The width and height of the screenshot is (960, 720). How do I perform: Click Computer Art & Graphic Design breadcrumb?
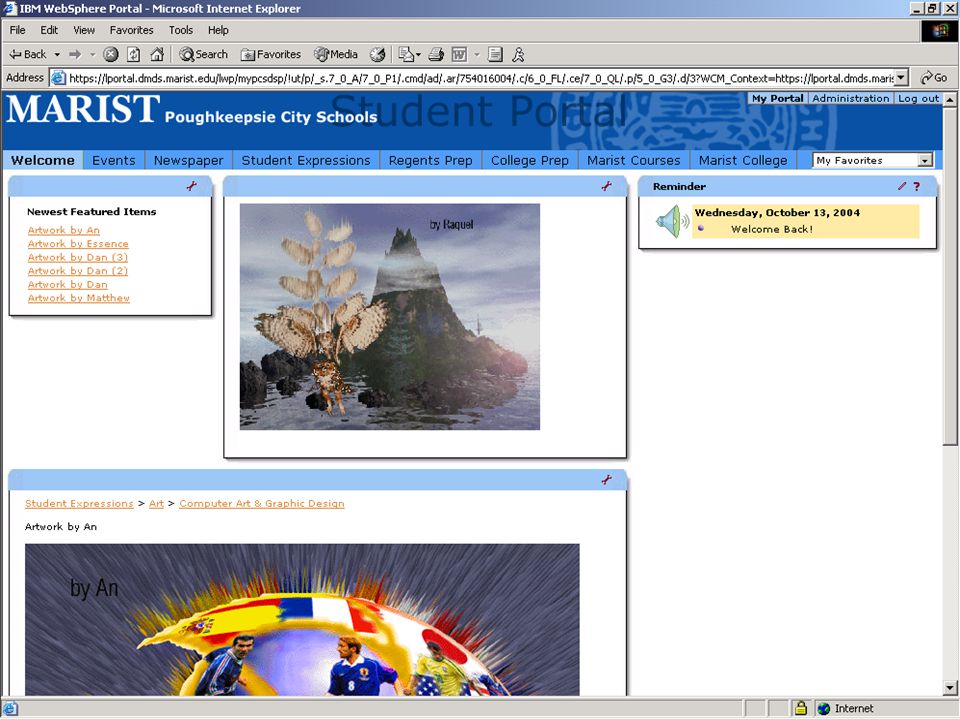click(261, 503)
